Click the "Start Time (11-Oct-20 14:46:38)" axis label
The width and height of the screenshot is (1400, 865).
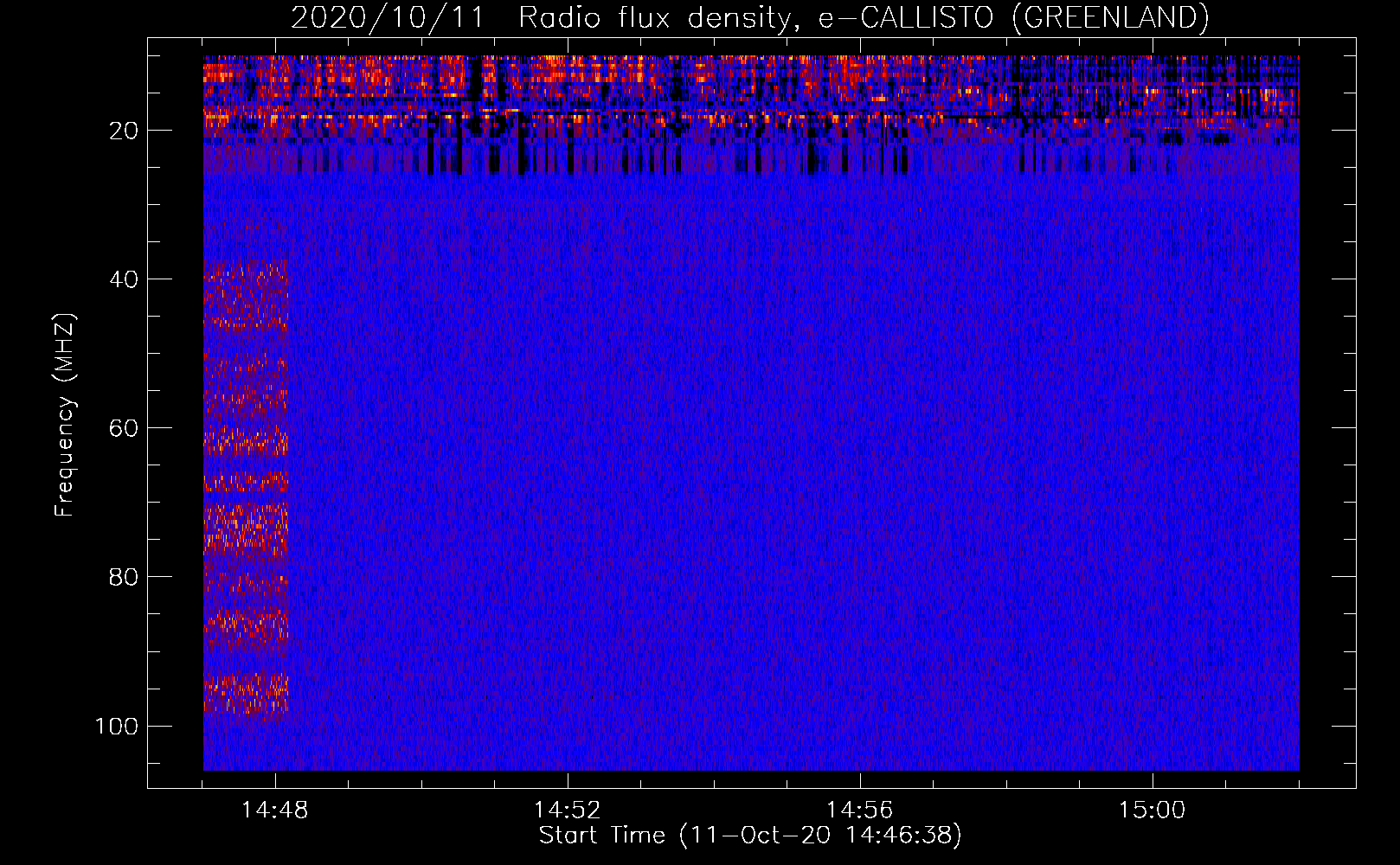point(750,836)
